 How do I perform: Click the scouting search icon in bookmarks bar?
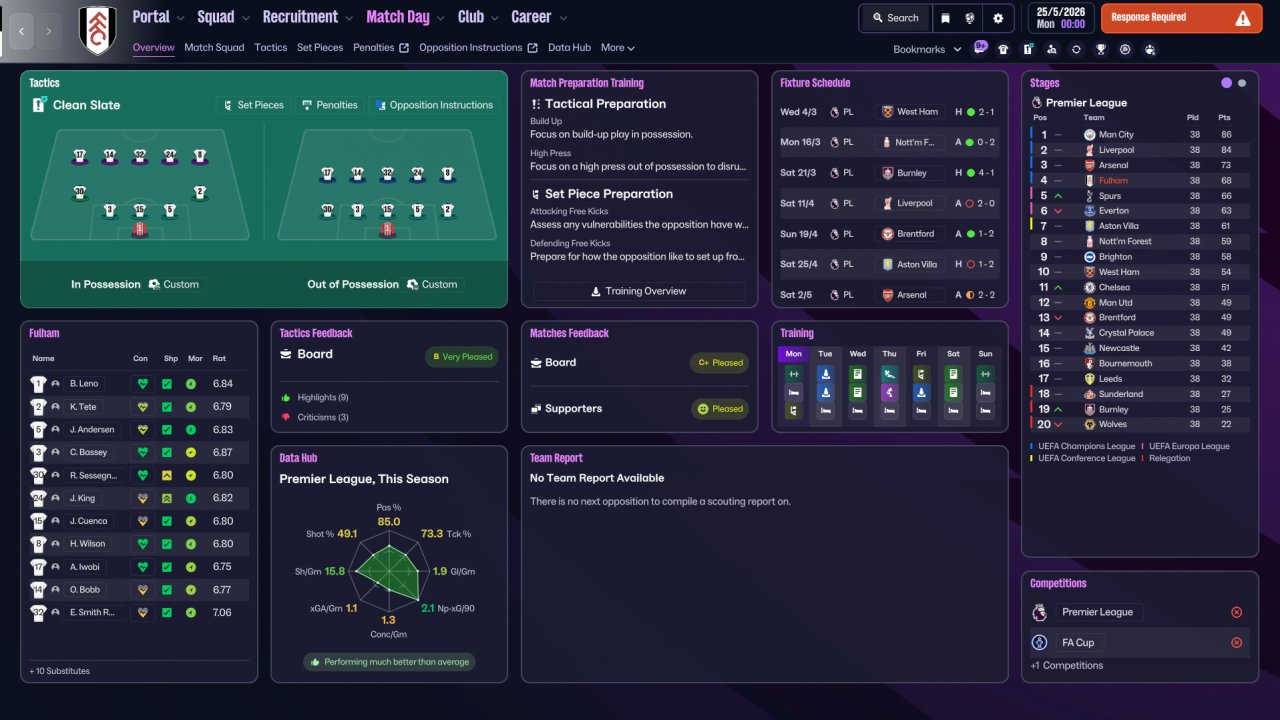point(1052,49)
